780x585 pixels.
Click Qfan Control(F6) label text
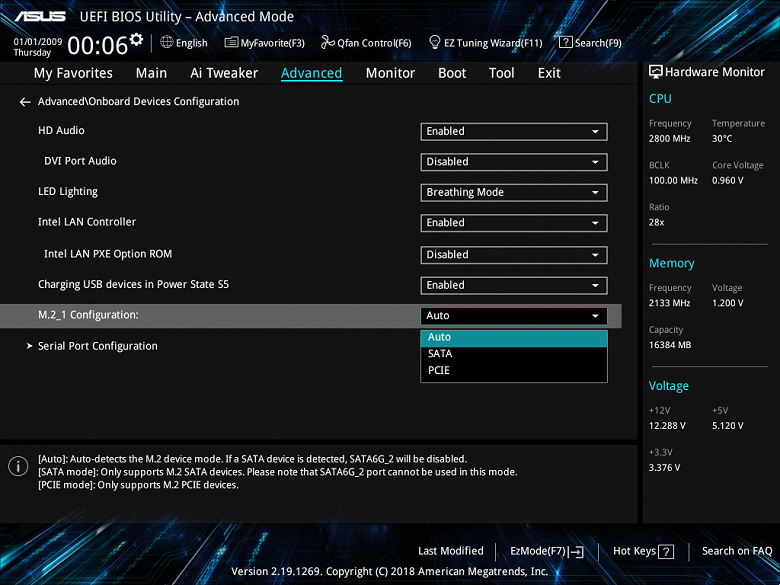coord(375,43)
